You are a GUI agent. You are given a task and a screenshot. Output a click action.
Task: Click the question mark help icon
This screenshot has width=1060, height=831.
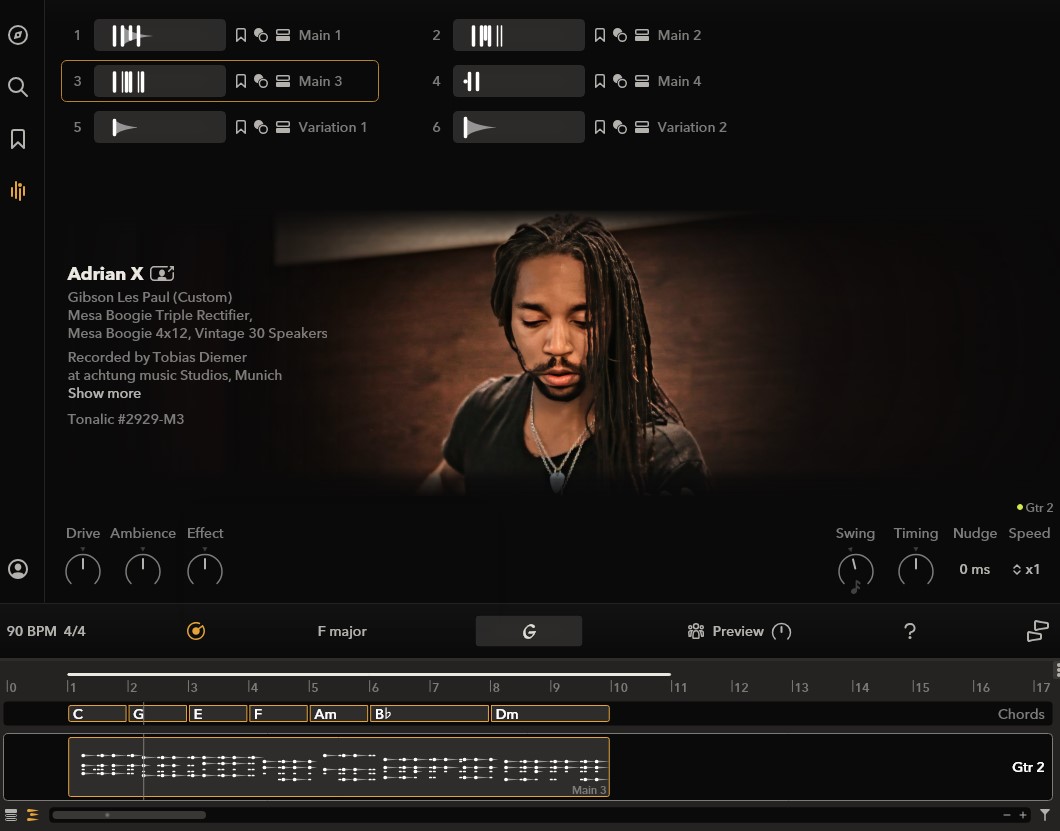tap(910, 631)
